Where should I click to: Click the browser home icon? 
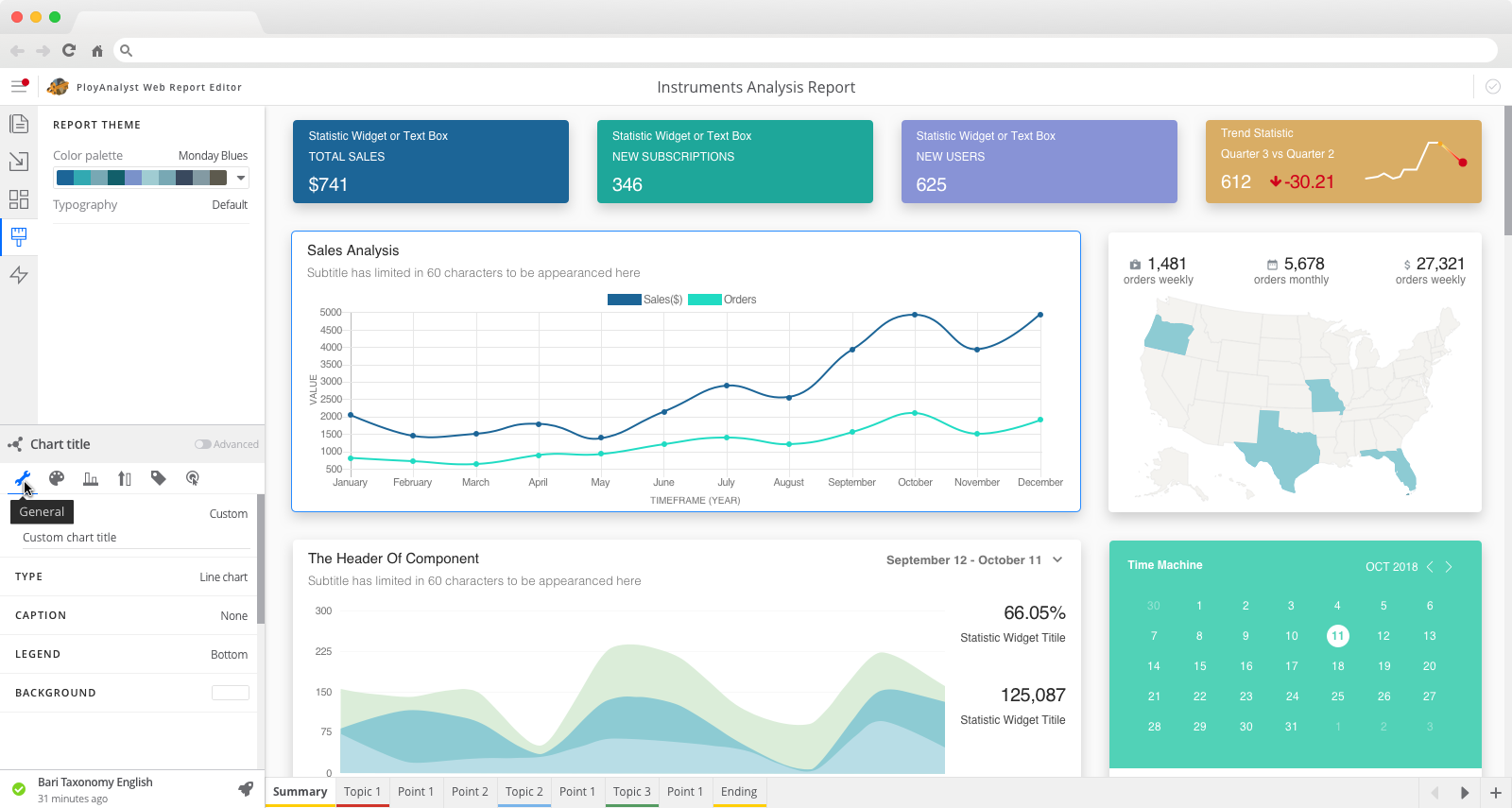[96, 51]
